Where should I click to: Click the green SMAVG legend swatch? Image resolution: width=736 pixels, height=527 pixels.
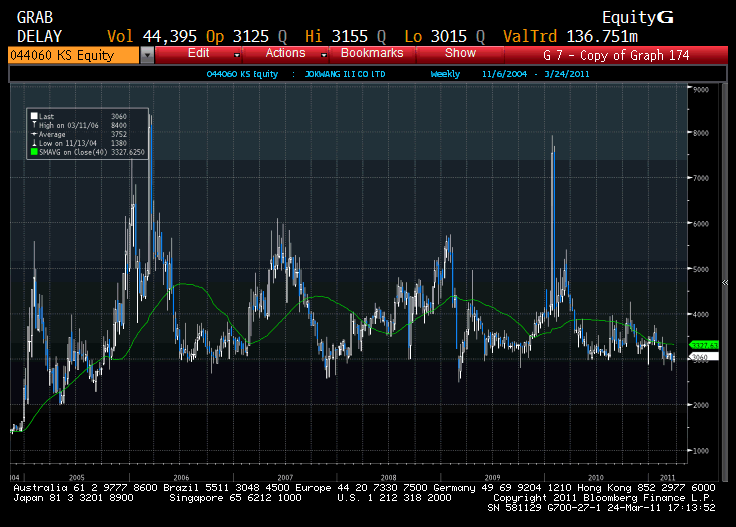(x=33, y=152)
